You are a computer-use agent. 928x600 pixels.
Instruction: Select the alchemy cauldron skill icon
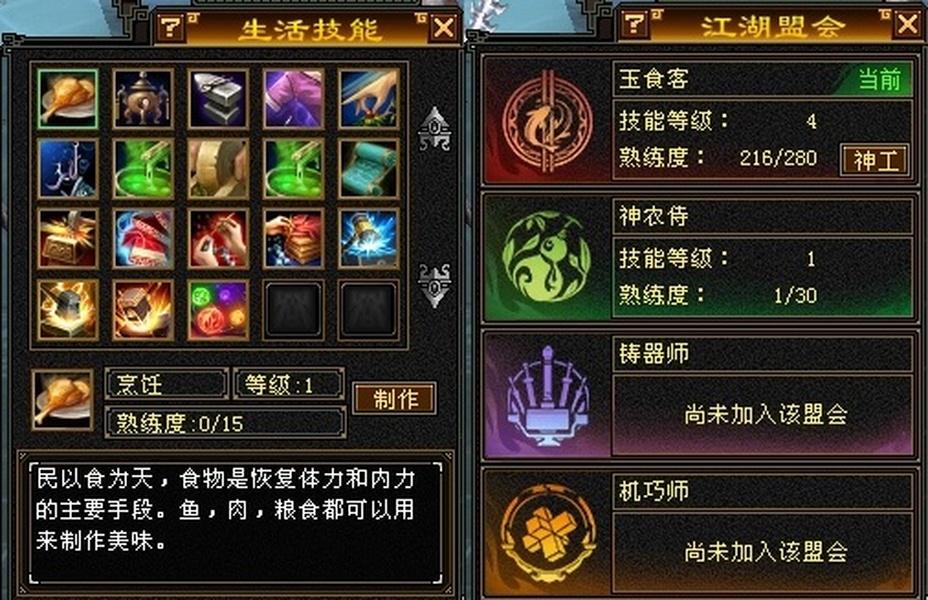[143, 98]
